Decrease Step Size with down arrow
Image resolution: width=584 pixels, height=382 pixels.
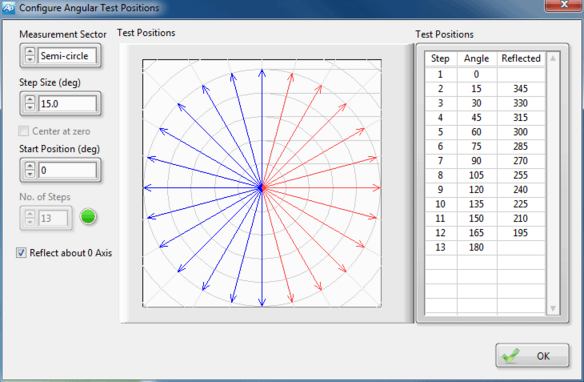pos(30,107)
